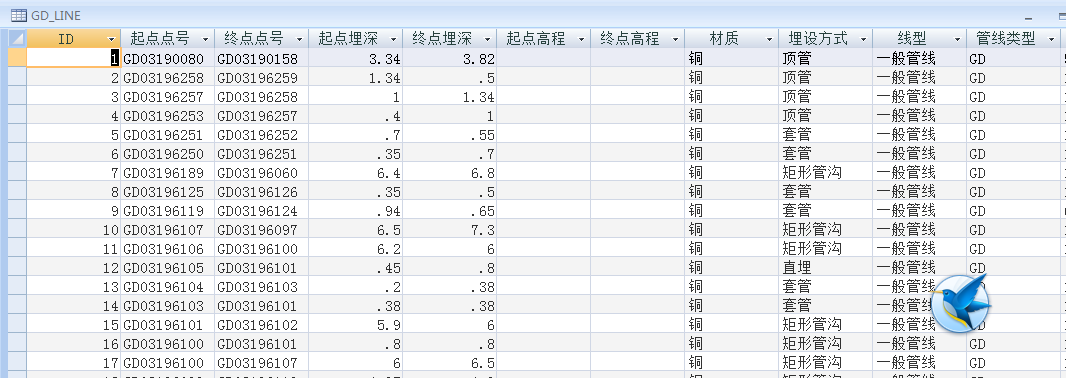
Task: Click the 起点埋深 cell showing 6.5
Action: [356, 229]
